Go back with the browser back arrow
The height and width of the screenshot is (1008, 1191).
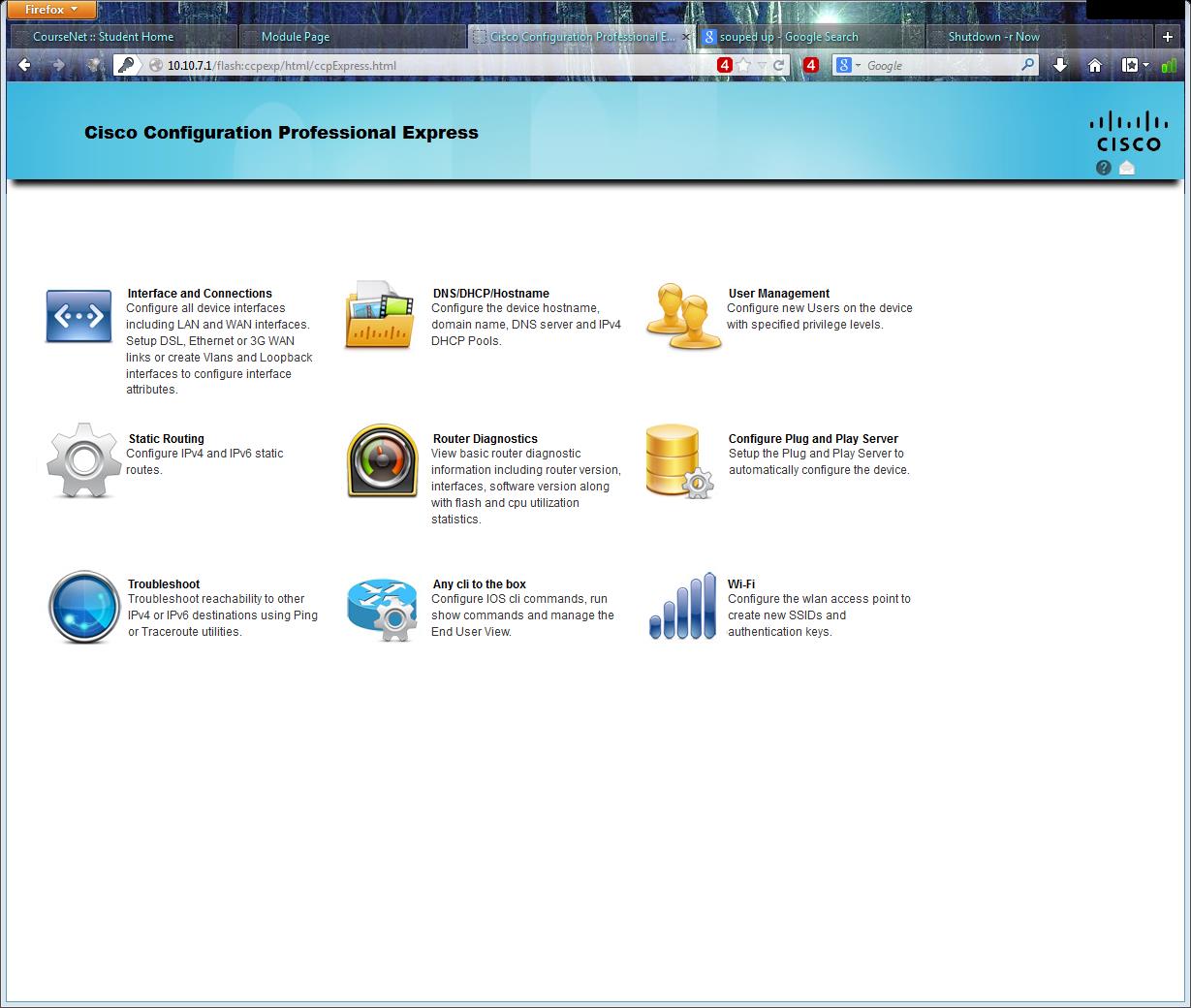click(x=25, y=65)
